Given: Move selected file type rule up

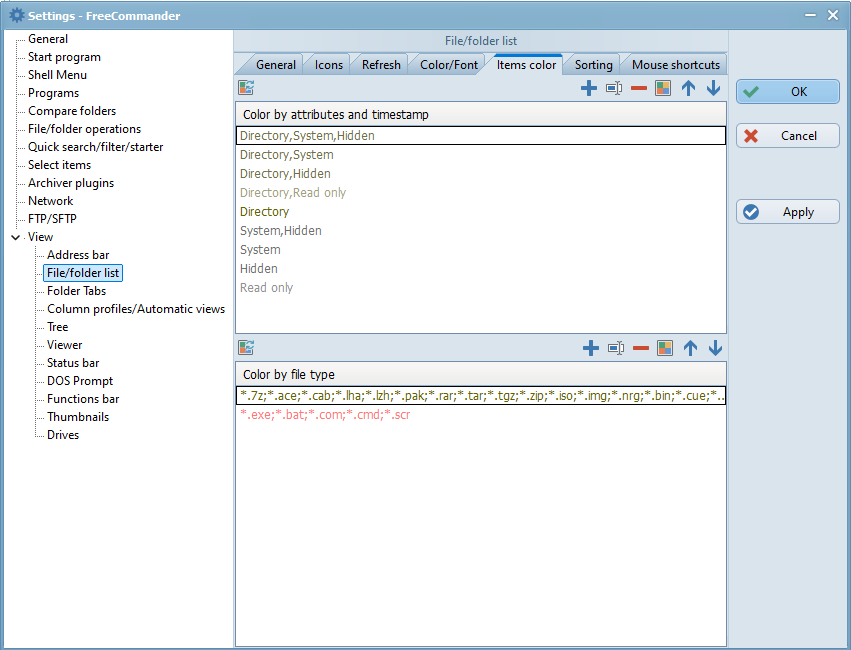Looking at the screenshot, I should (x=690, y=348).
